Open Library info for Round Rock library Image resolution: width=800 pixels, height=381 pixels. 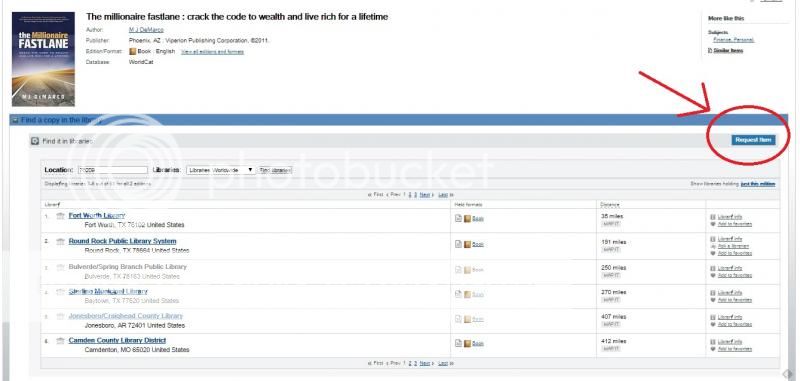pos(730,239)
